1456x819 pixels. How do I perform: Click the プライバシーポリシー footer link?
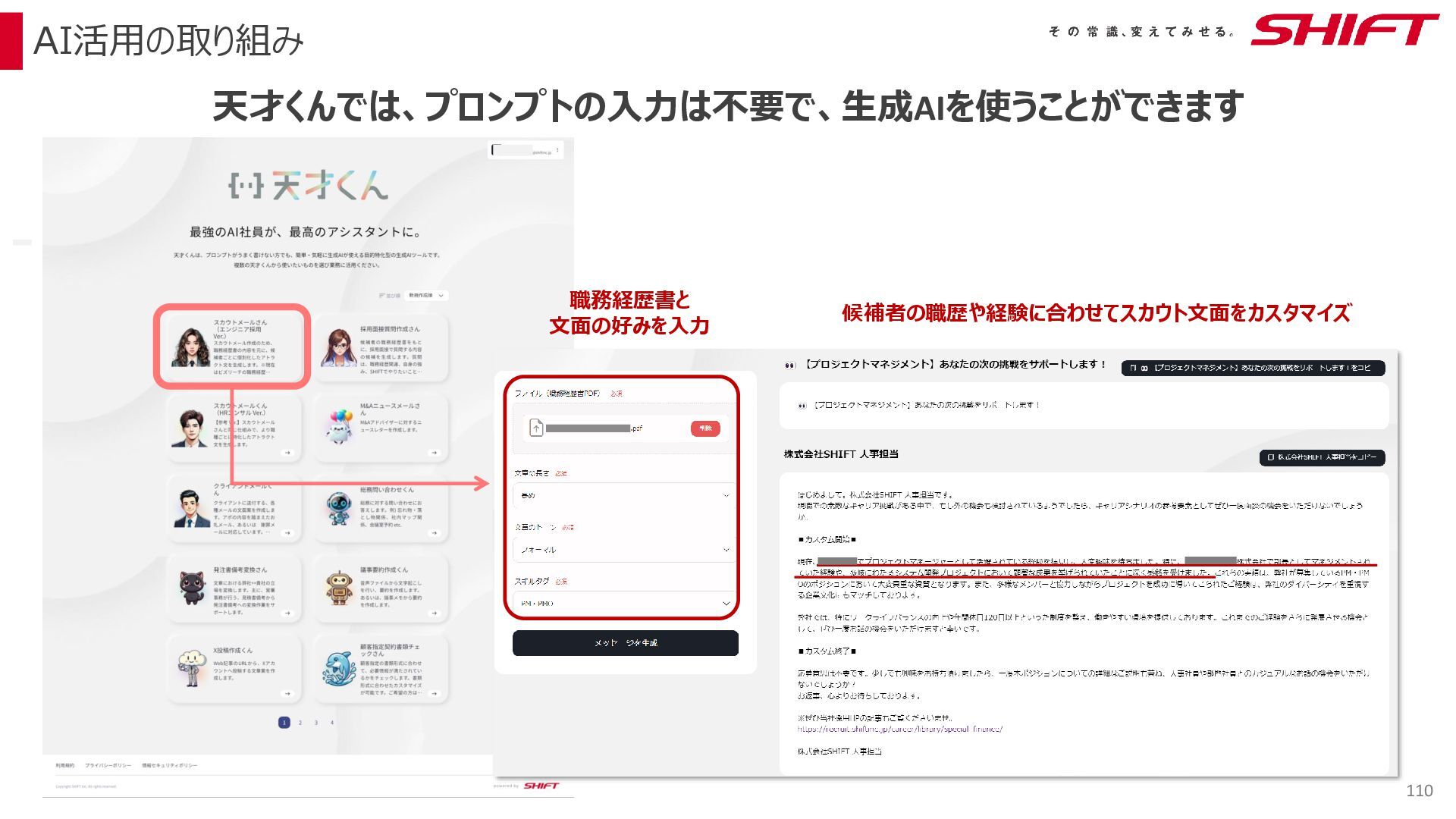pos(108,765)
